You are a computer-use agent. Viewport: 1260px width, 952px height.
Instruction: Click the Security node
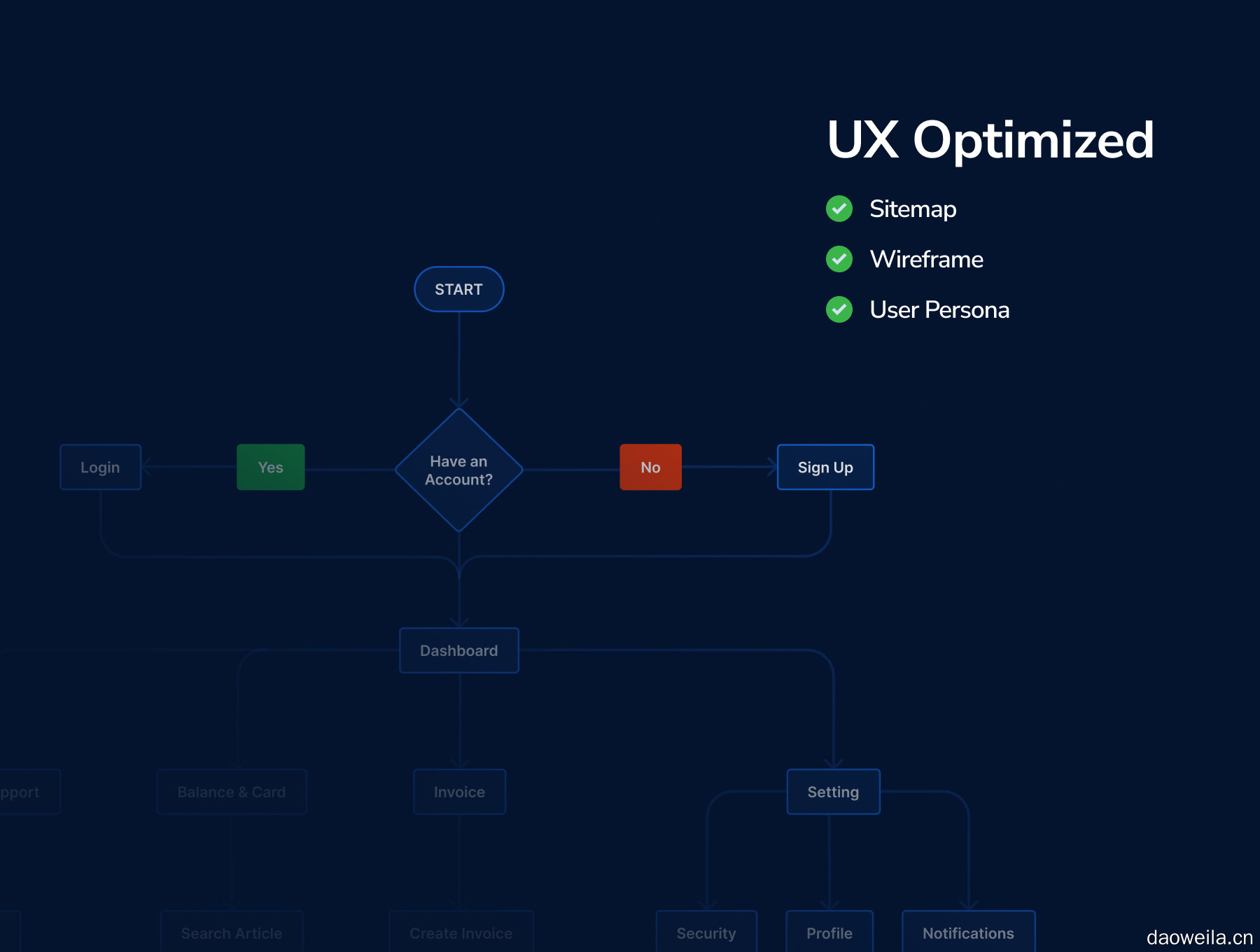706,932
